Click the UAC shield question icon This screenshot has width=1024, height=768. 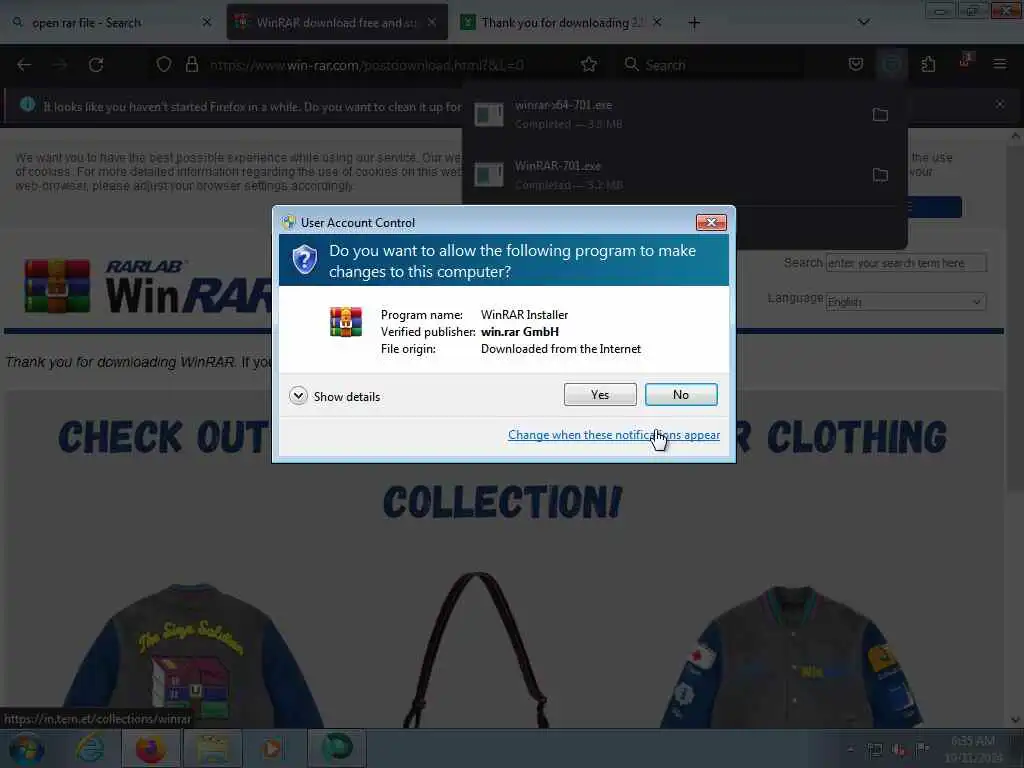pos(304,260)
